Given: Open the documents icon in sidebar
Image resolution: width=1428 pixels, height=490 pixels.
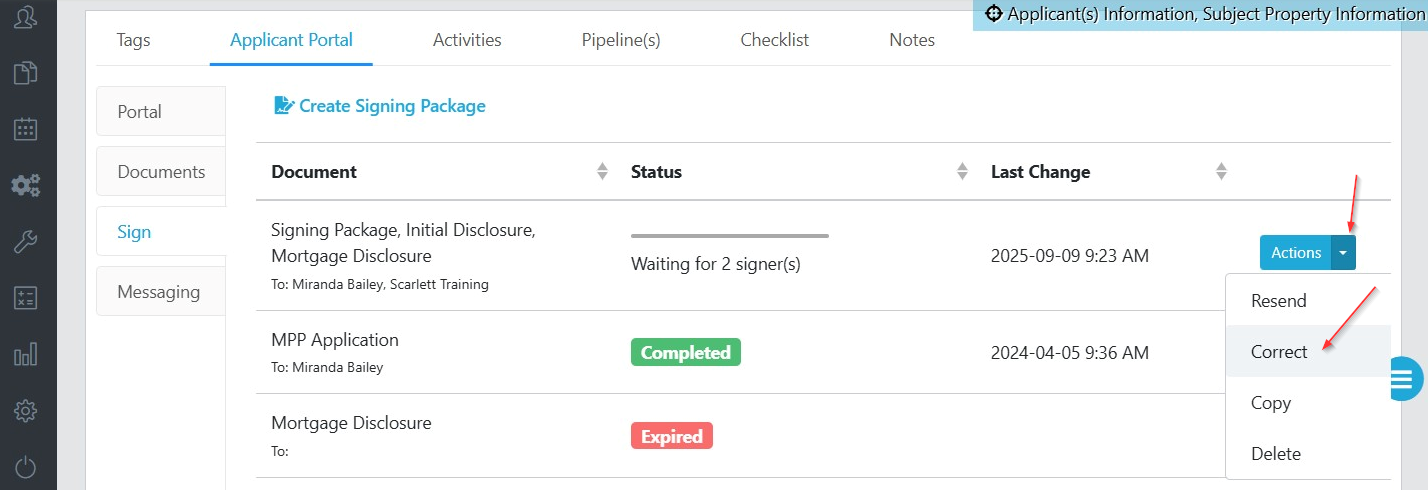Looking at the screenshot, I should pyautogui.click(x=26, y=73).
